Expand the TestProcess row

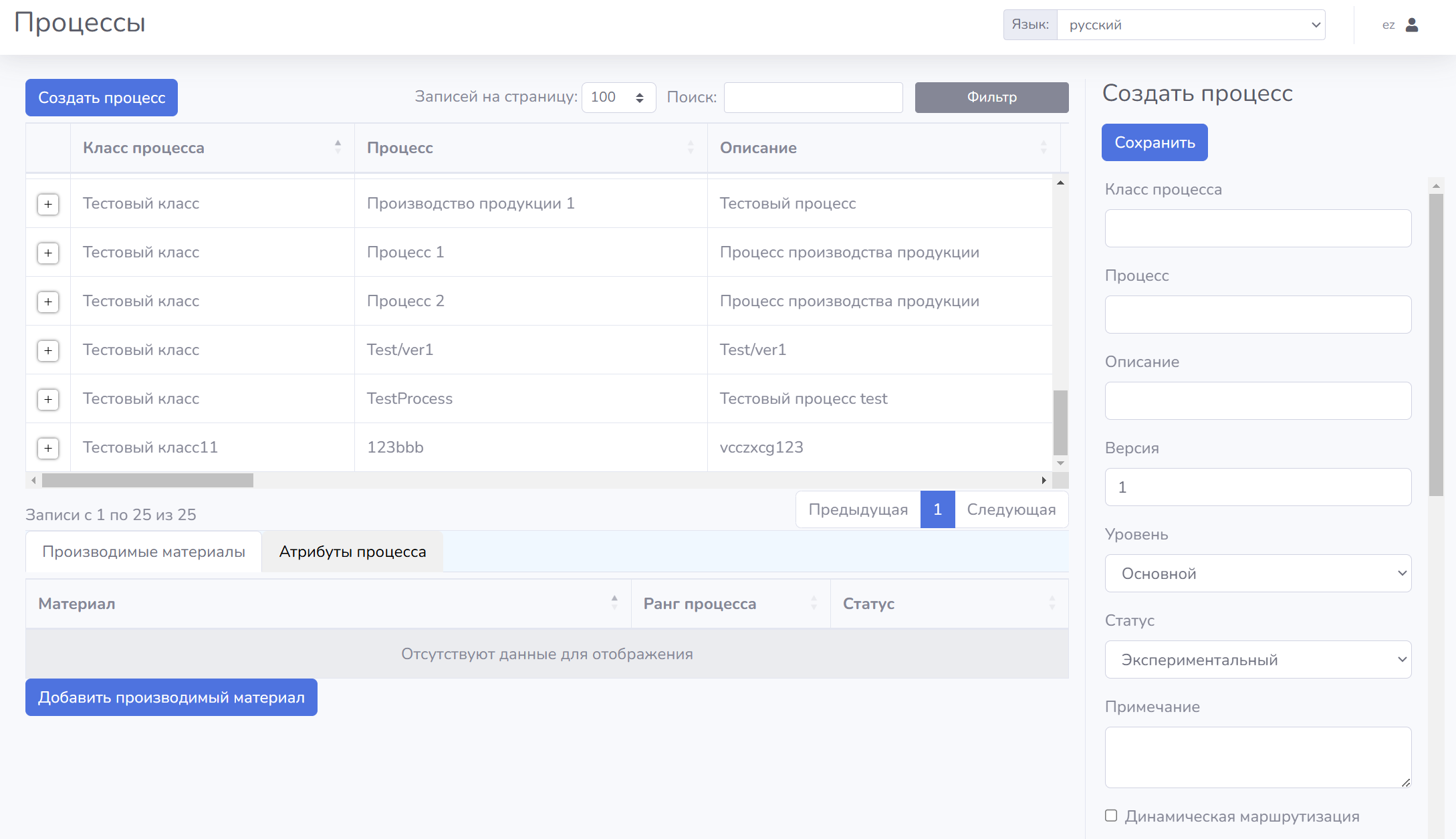point(48,399)
